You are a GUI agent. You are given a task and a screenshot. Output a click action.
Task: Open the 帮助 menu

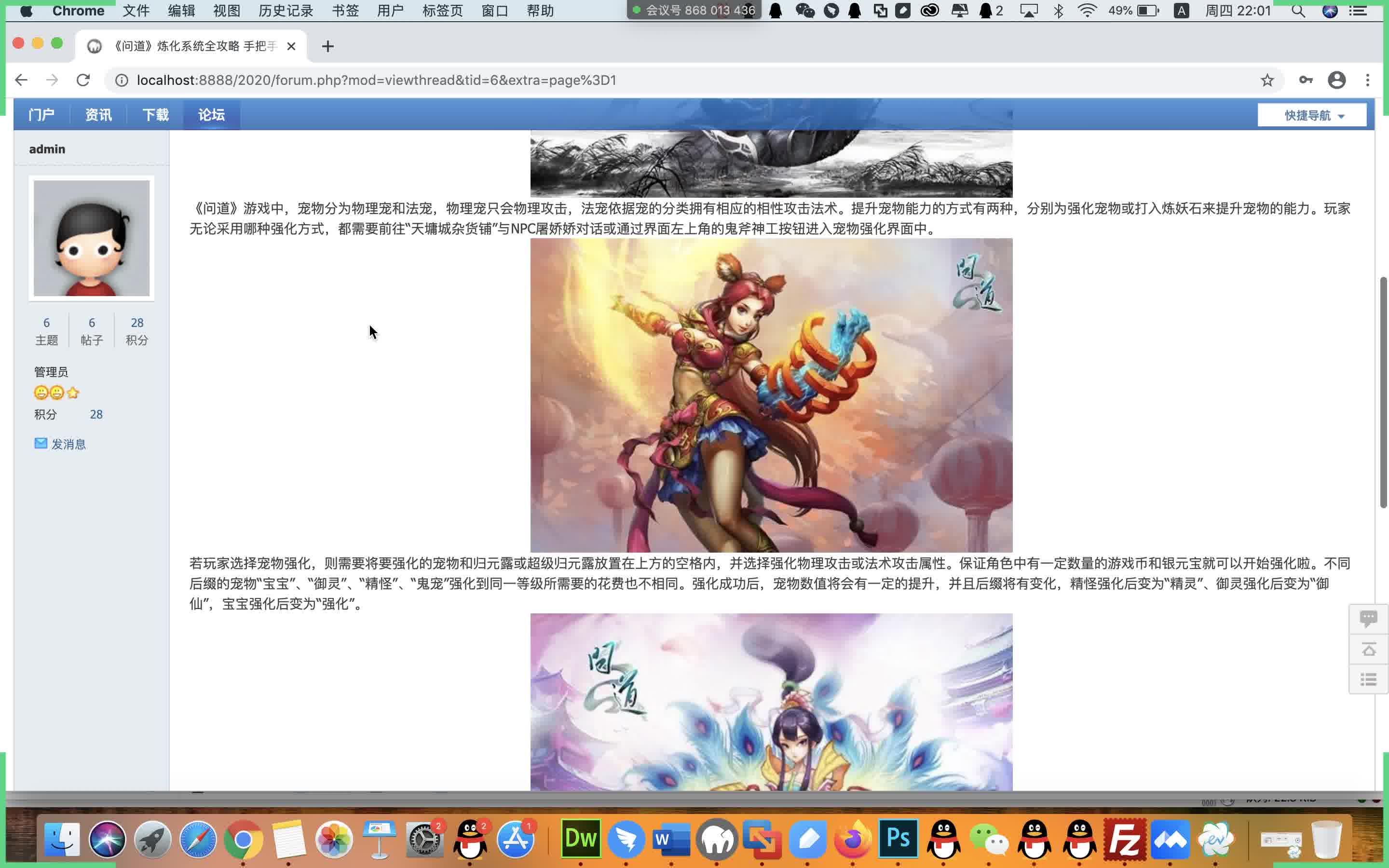540,11
